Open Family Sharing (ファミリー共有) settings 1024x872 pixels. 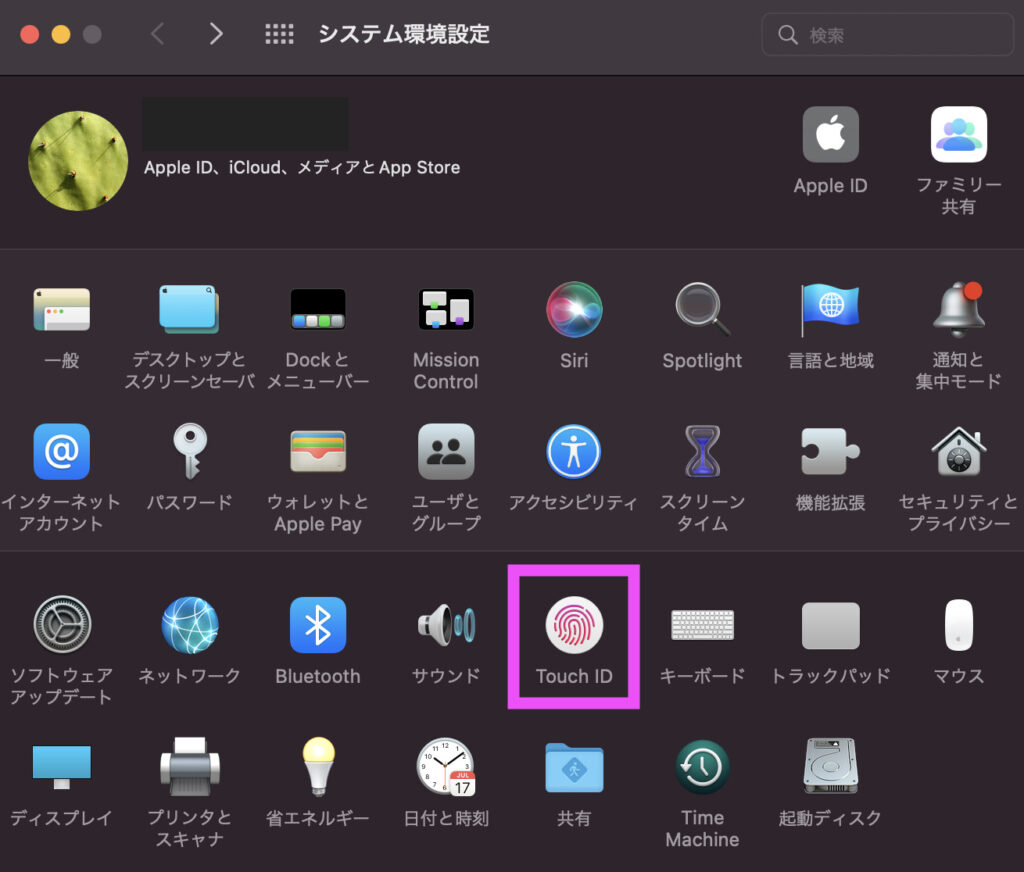(x=958, y=135)
